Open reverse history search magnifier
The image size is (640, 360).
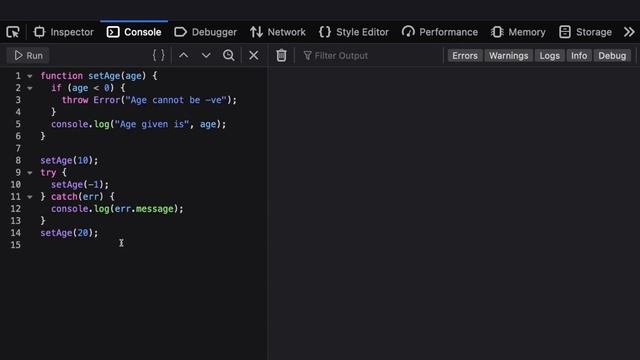(x=229, y=56)
